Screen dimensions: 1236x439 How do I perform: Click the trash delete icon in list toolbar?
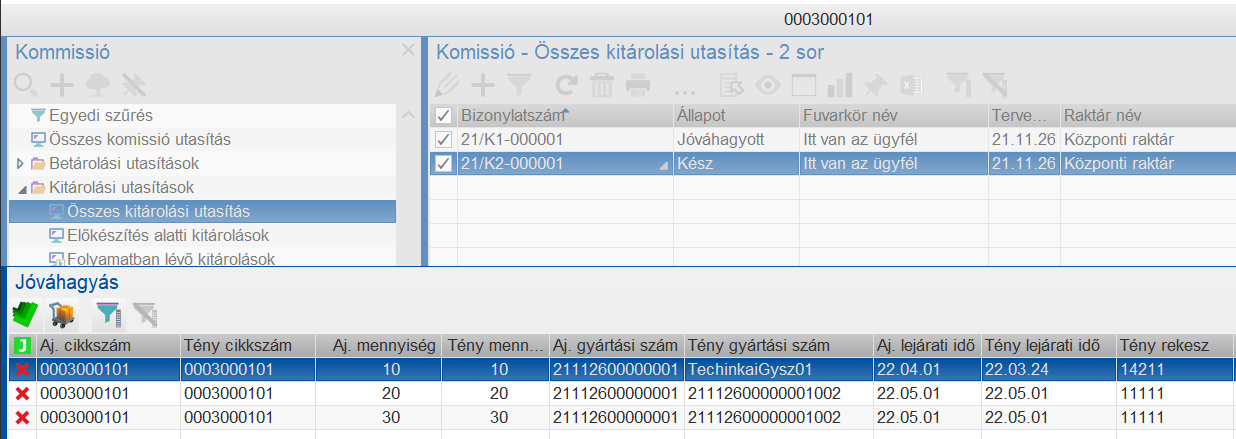pos(601,84)
